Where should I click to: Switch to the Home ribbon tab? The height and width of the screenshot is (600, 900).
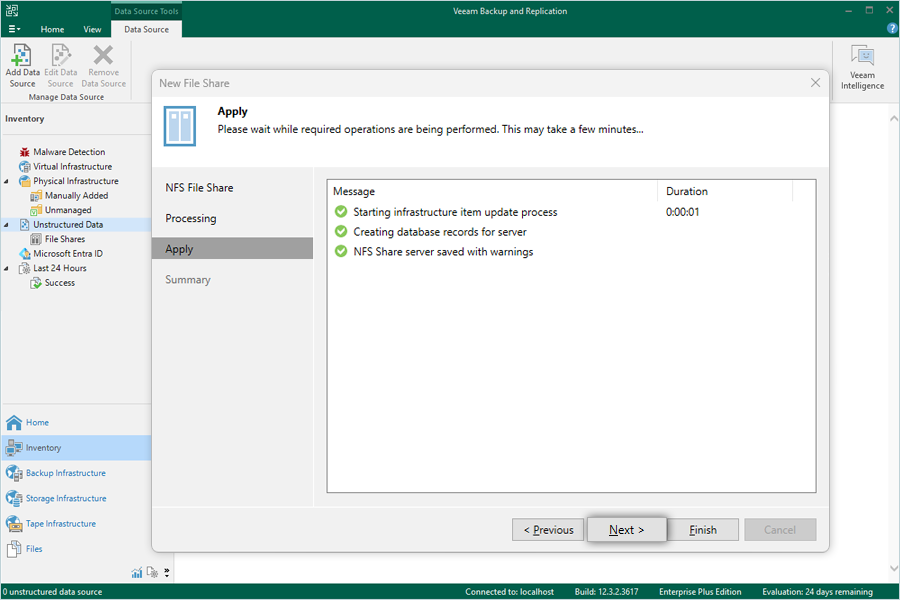point(52,29)
